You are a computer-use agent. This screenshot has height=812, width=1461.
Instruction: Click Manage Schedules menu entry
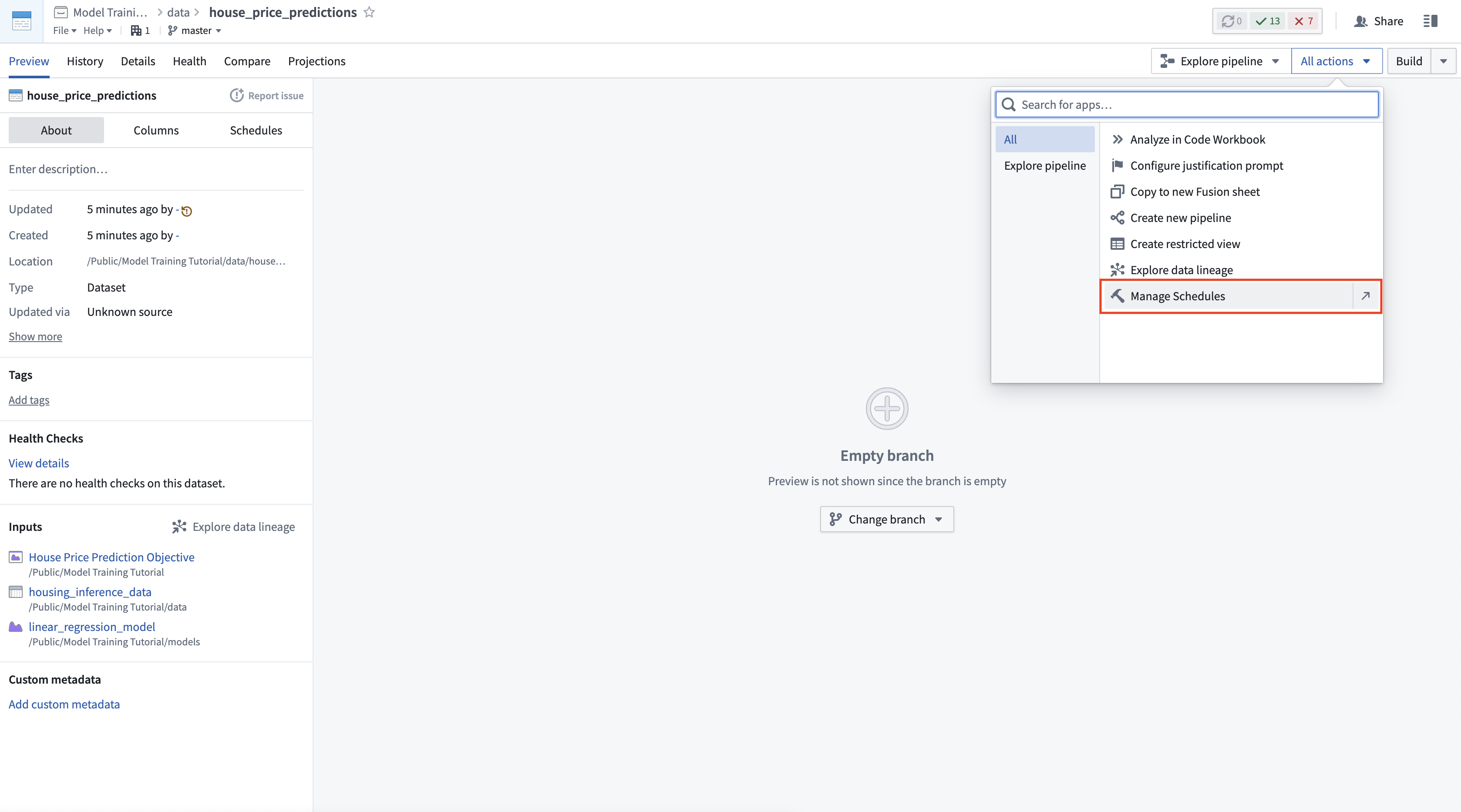coord(1228,296)
